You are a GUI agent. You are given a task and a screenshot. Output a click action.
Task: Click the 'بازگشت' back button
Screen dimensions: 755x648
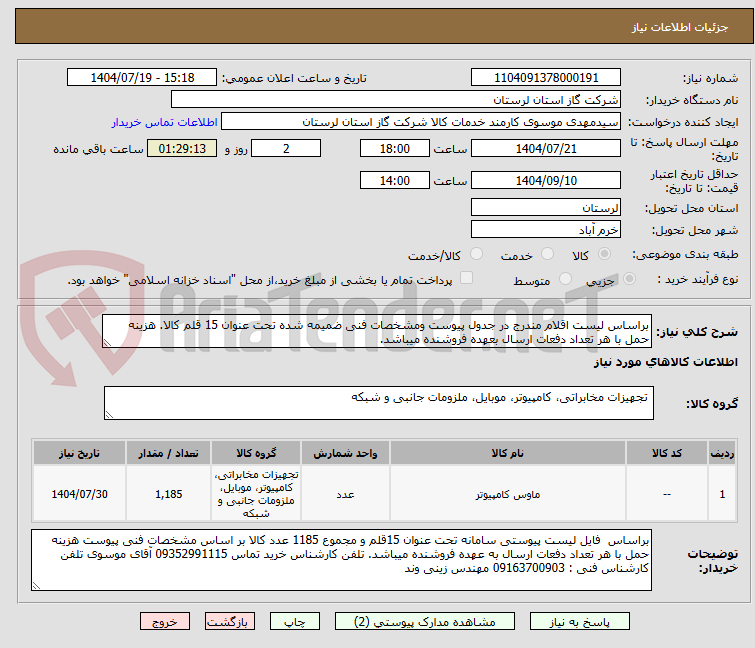(x=227, y=621)
